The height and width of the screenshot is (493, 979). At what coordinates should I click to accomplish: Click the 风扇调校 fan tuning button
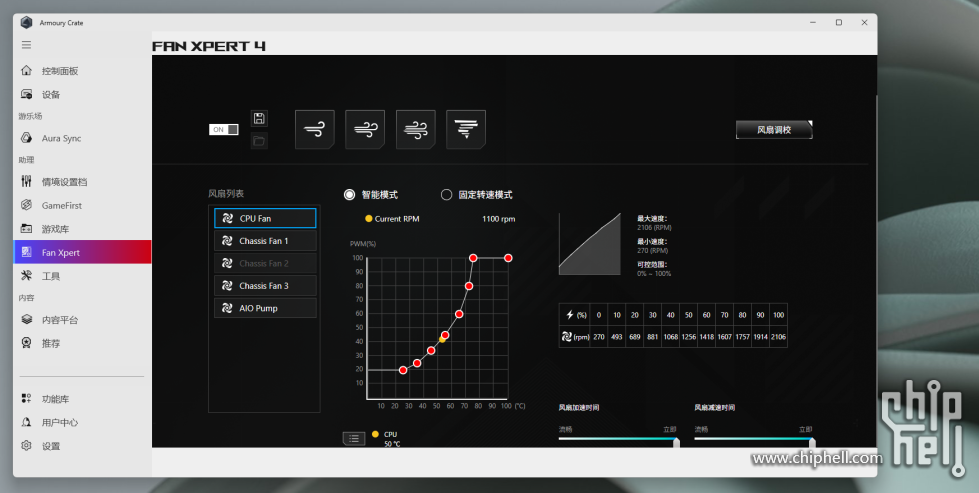pos(774,130)
